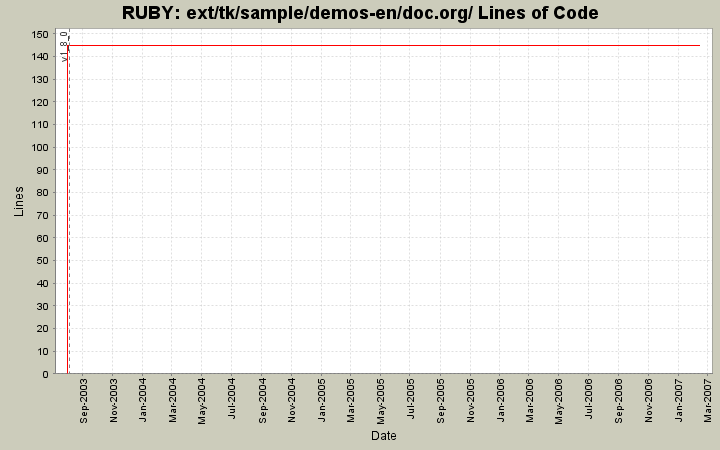Click the 40 value on the Lines axis
The width and height of the screenshot is (720, 450).
click(x=42, y=284)
